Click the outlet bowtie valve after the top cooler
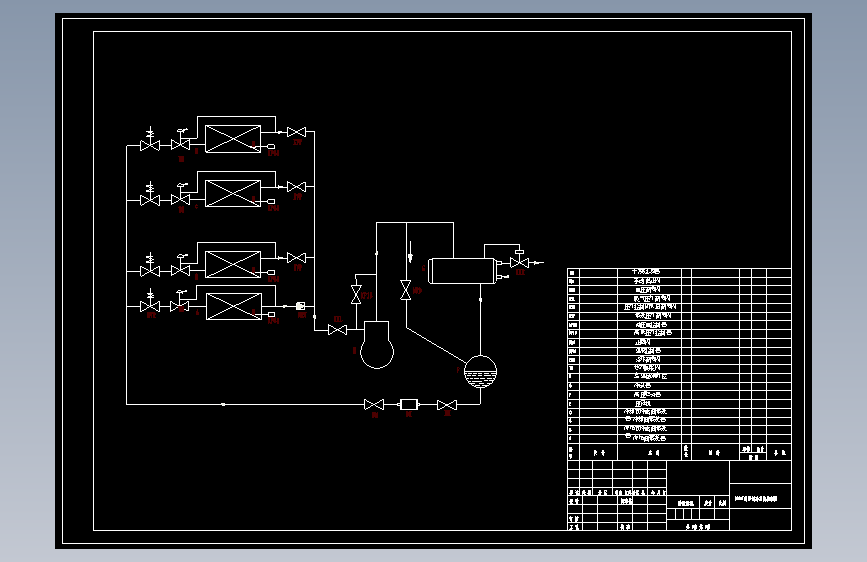Viewport: 867px width, 562px height. (296, 132)
